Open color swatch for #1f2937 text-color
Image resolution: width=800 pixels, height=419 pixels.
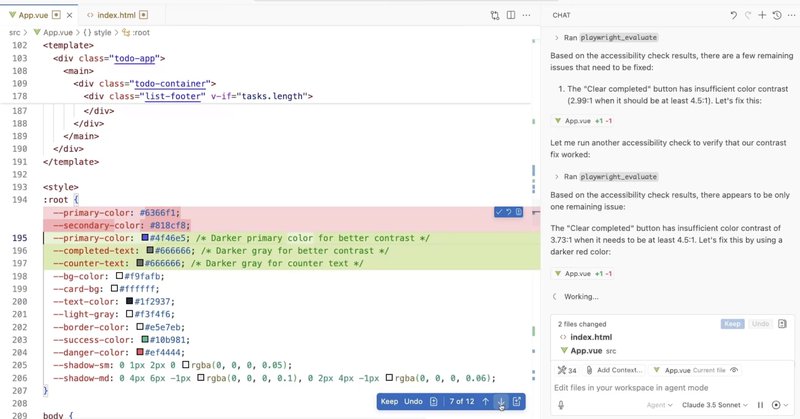pos(130,301)
